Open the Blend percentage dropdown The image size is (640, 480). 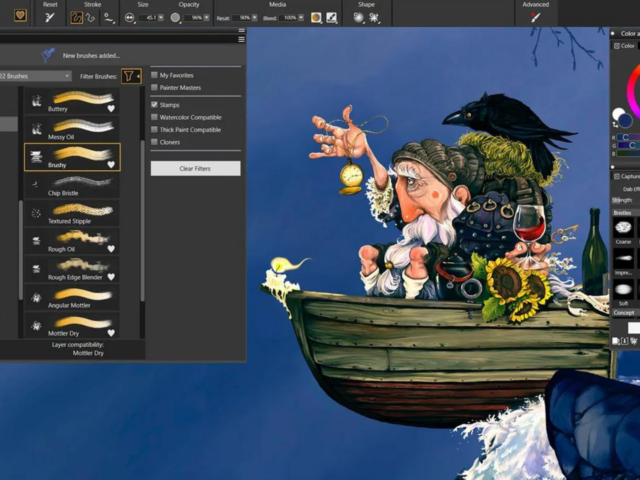coord(303,18)
